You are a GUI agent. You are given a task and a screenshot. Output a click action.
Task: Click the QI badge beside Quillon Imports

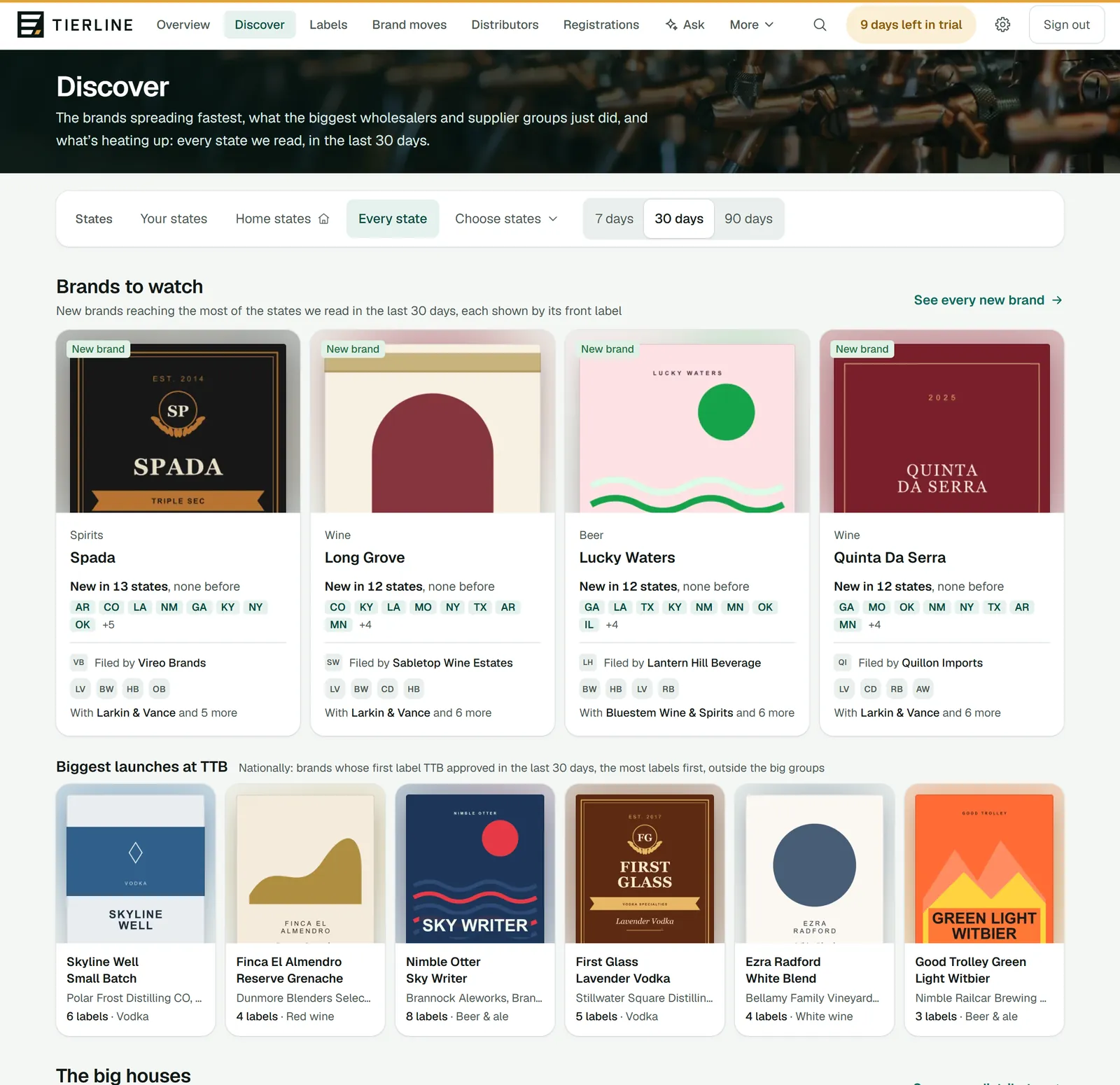(x=843, y=662)
